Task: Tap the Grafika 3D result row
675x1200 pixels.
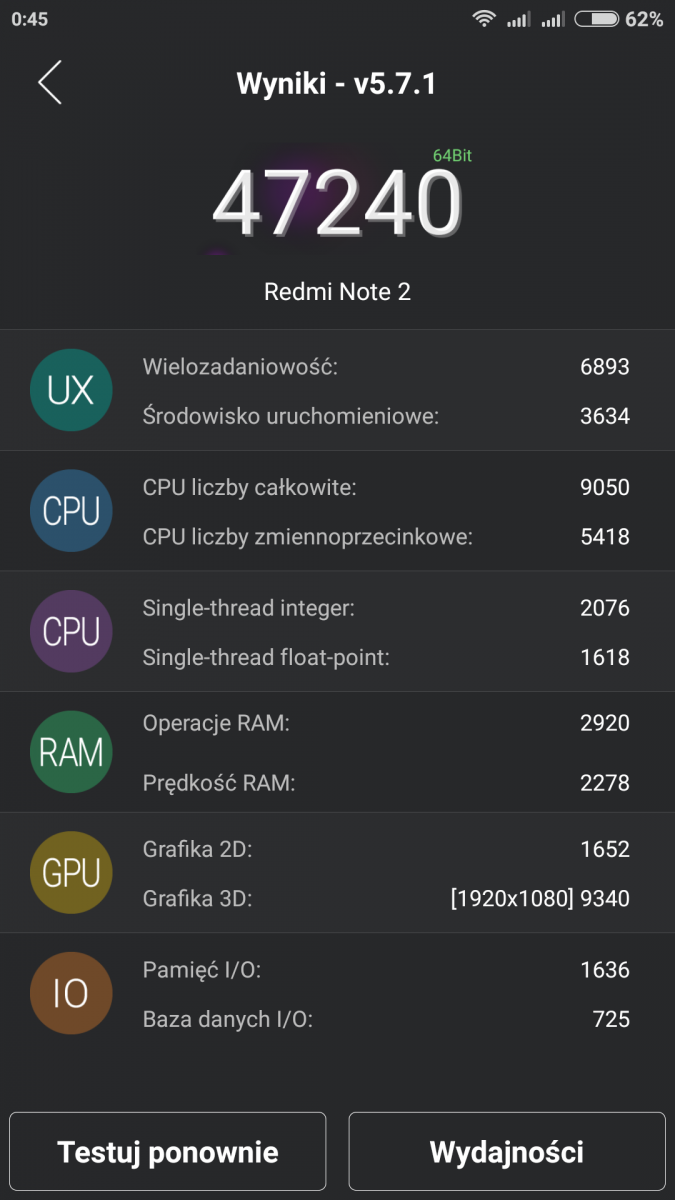Action: [386, 898]
